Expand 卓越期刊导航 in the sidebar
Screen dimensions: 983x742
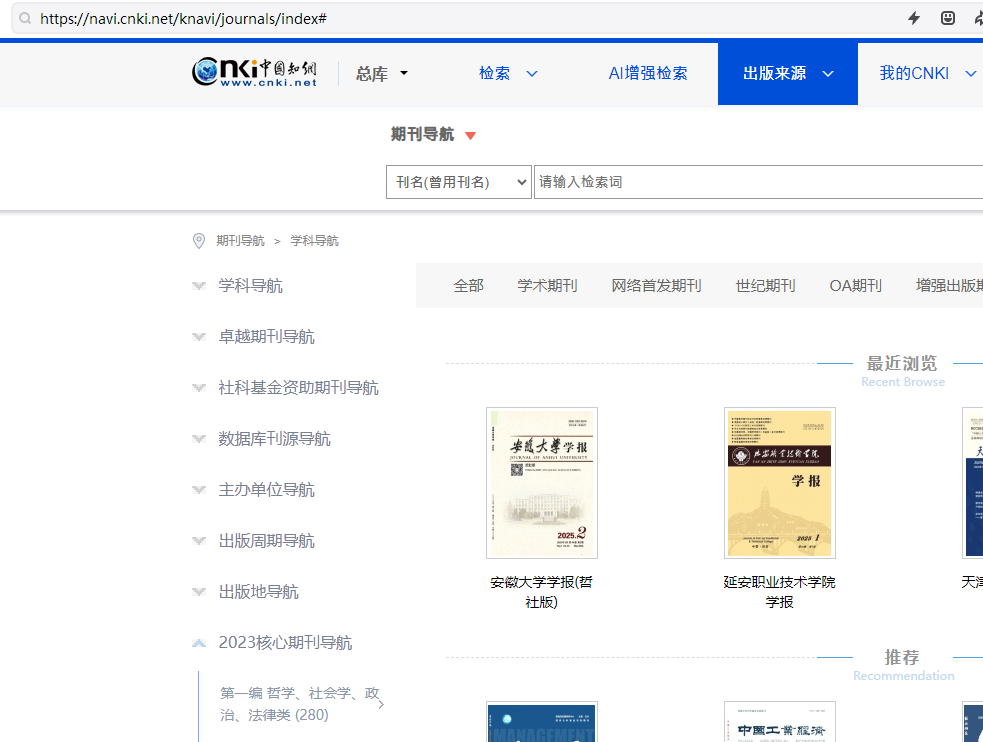266,337
